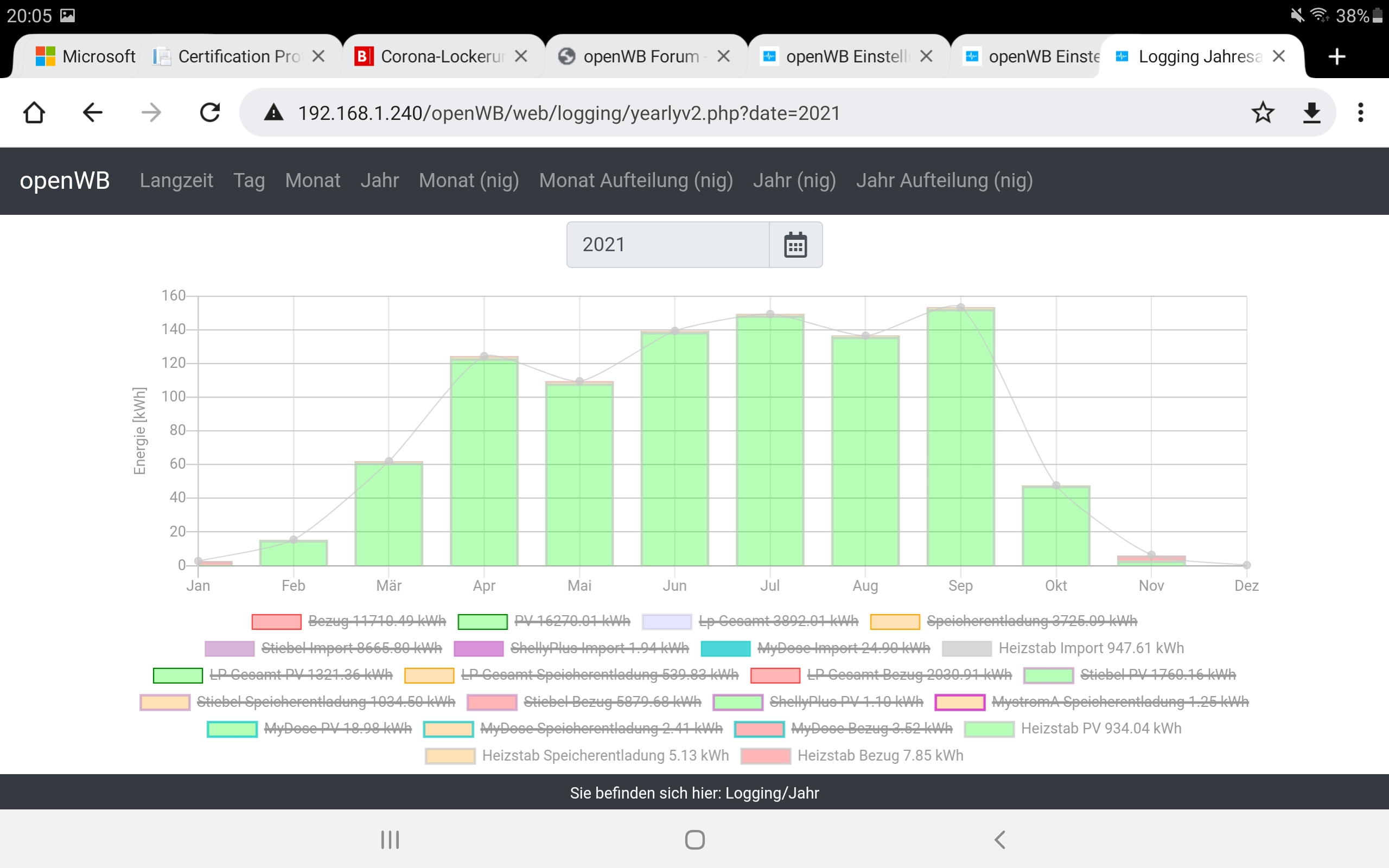Toggle Heizstab Import 947.61 kWh legend
The image size is (1389, 868).
(x=1091, y=648)
